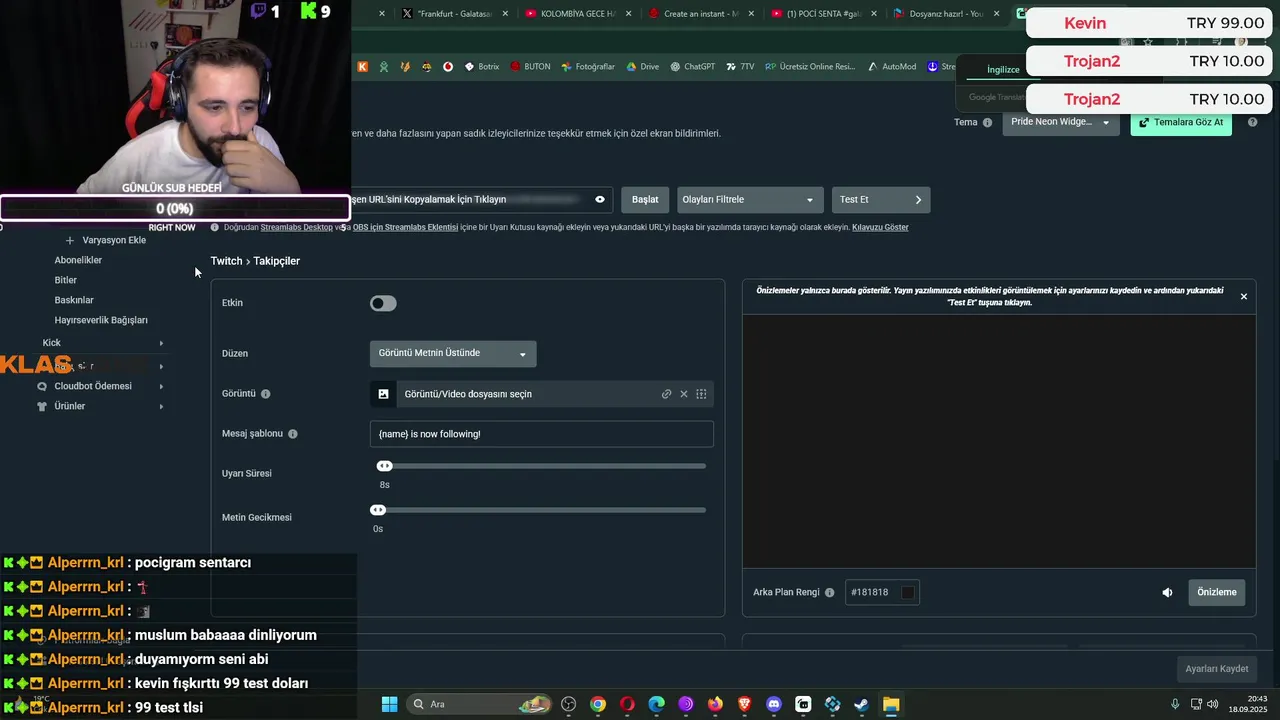
Task: Open Google Chrome from the taskbar
Action: pyautogui.click(x=598, y=704)
